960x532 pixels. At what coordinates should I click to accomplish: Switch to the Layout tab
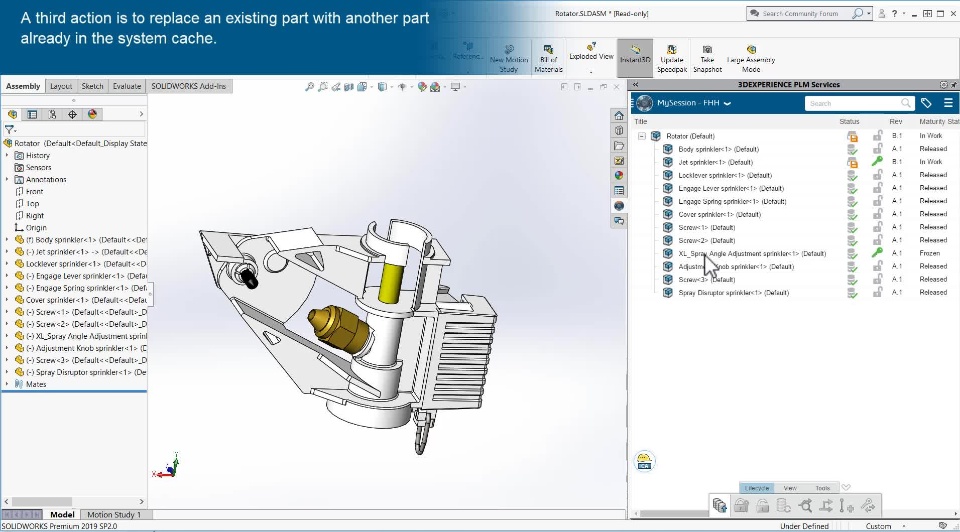[x=61, y=86]
